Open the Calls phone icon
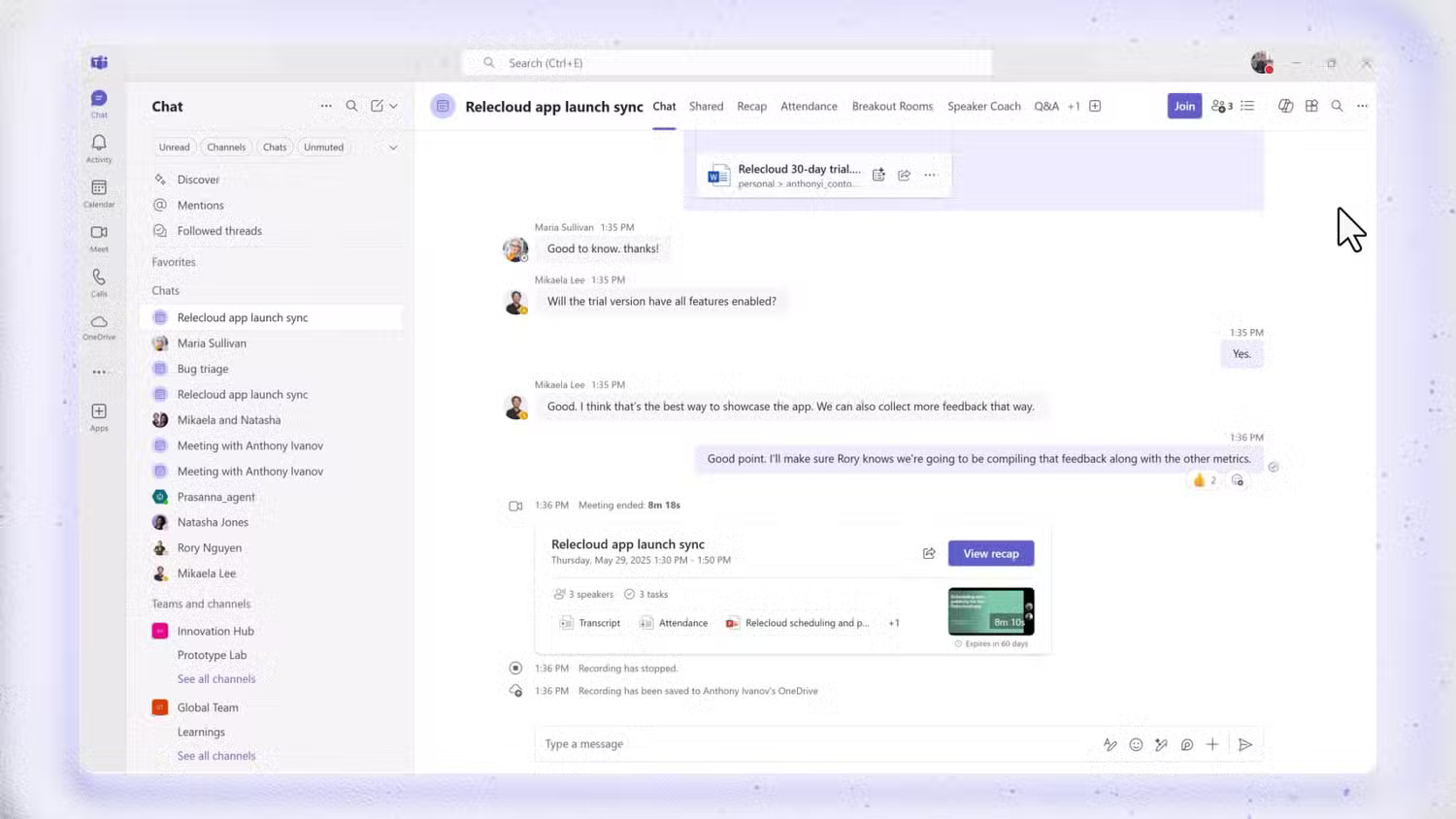 (99, 282)
